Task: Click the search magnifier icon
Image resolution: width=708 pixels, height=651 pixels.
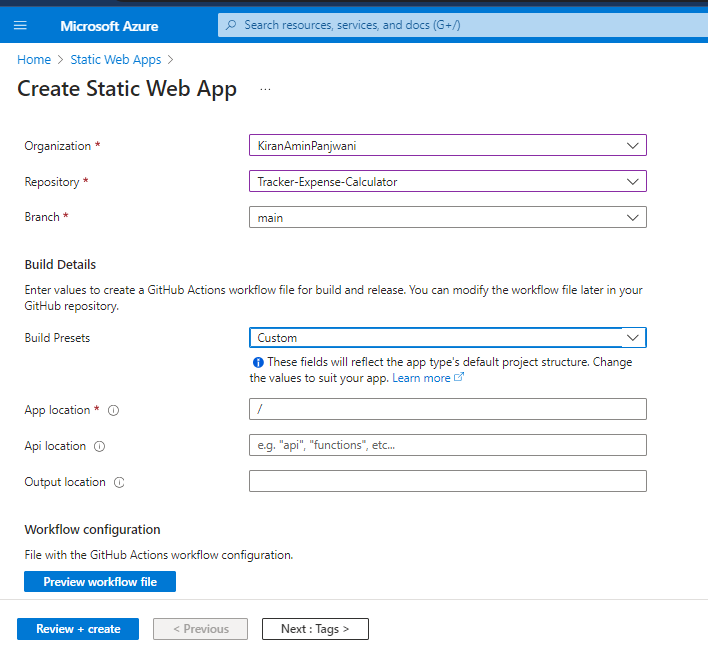Action: point(231,25)
